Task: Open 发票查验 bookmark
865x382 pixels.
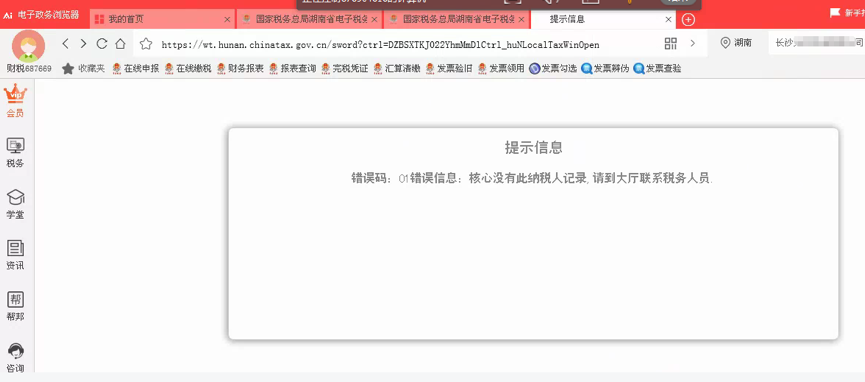Action: coord(658,69)
